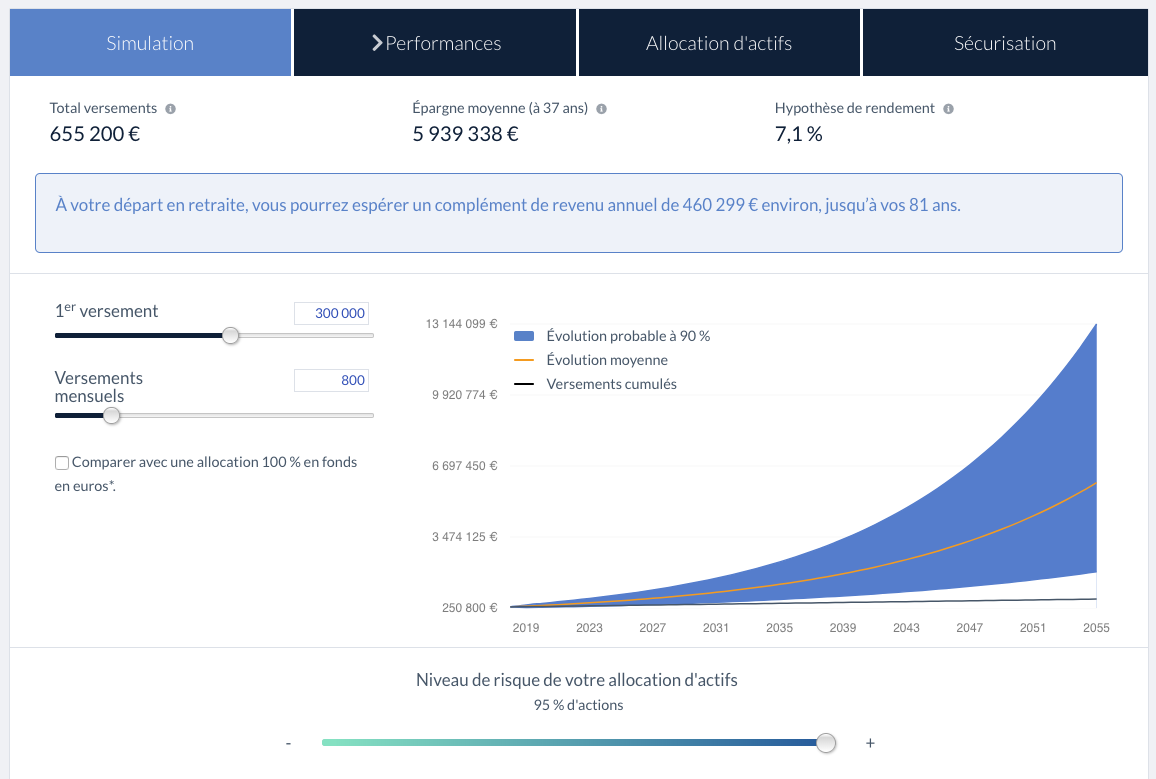1156x779 pixels.
Task: Click the plus sign of risk slider
Action: 870,743
